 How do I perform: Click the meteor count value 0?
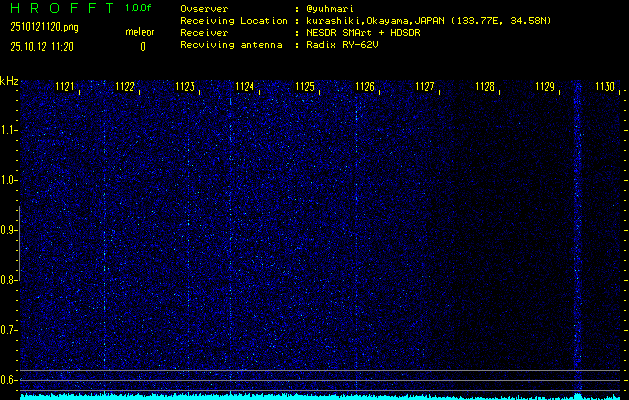tap(142, 46)
